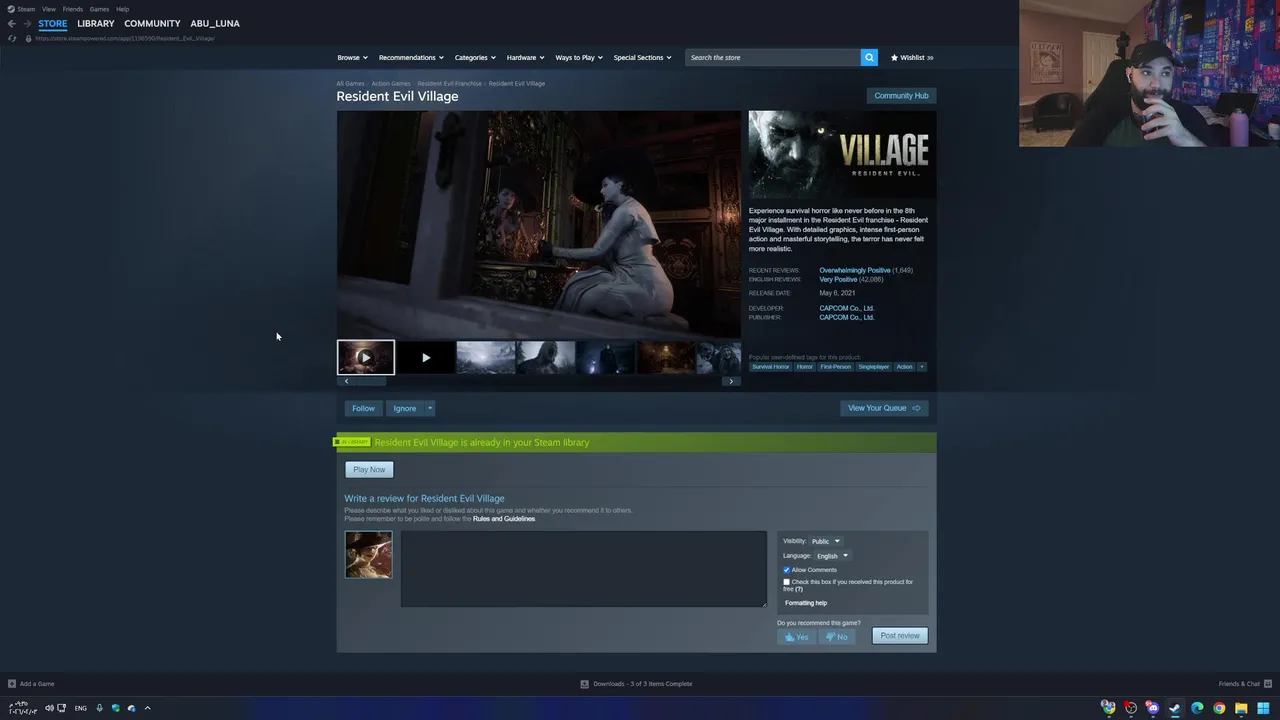The image size is (1280, 720).
Task: Click the Steam forward arrow
Action: point(27,23)
